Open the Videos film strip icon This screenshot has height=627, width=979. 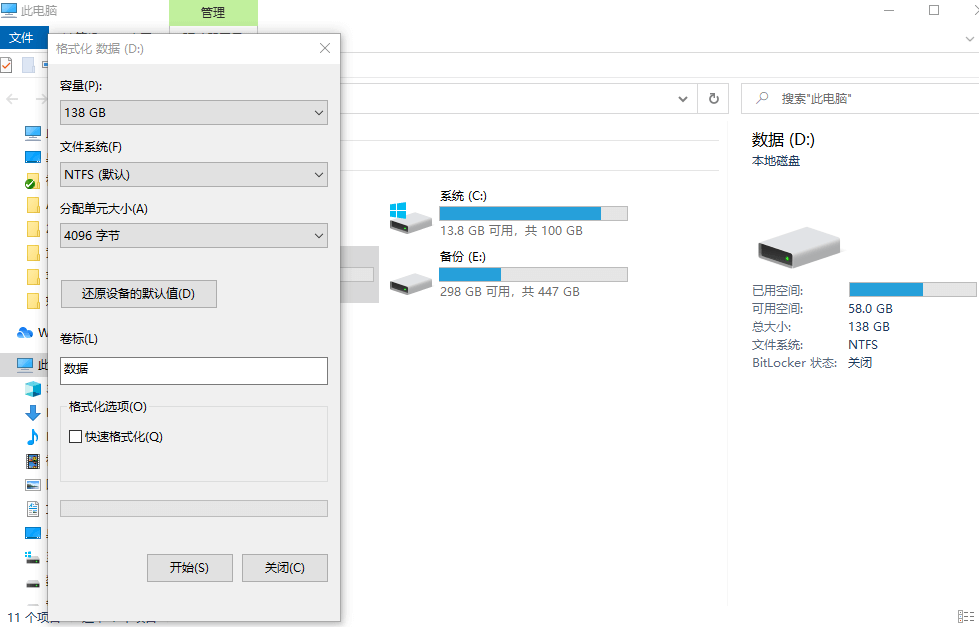click(32, 461)
